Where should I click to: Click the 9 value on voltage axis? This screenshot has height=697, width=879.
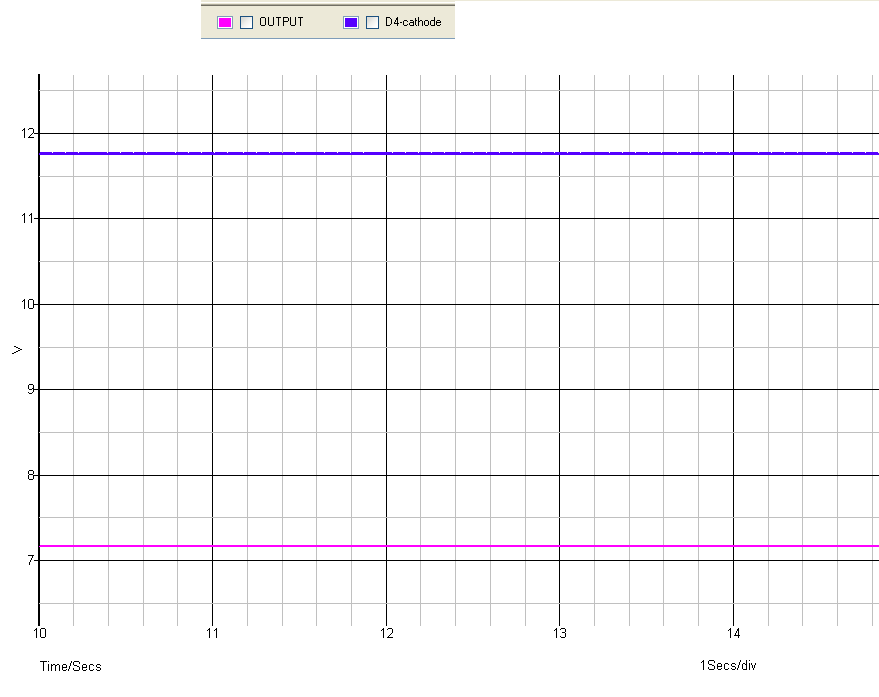pyautogui.click(x=30, y=389)
